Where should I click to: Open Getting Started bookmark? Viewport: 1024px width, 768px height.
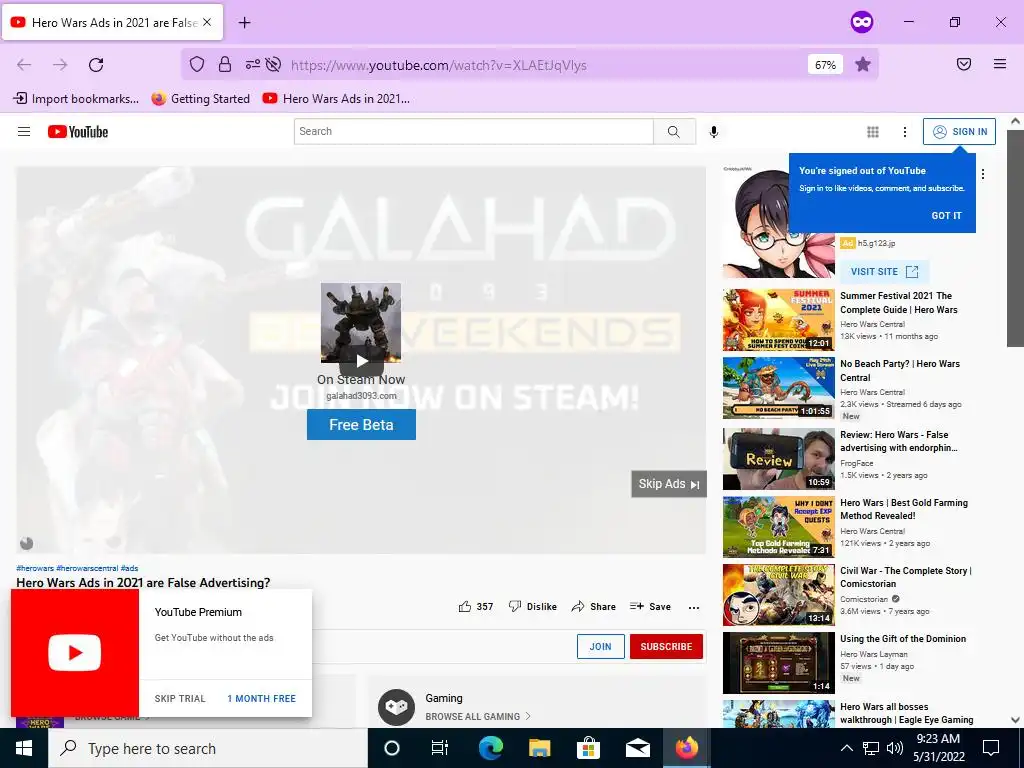coord(200,99)
